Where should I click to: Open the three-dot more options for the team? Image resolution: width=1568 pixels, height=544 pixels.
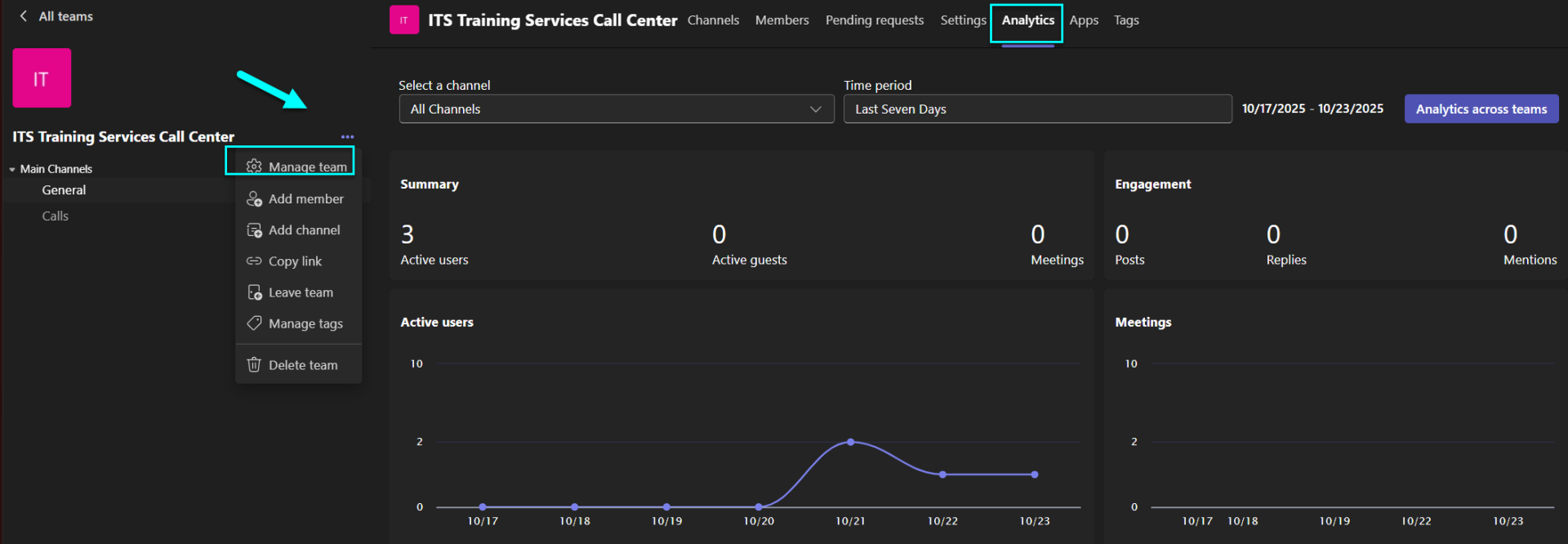pos(347,137)
